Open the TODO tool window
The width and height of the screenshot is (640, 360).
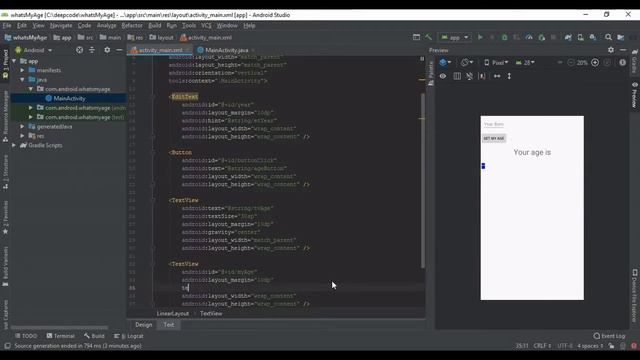pyautogui.click(x=26, y=336)
